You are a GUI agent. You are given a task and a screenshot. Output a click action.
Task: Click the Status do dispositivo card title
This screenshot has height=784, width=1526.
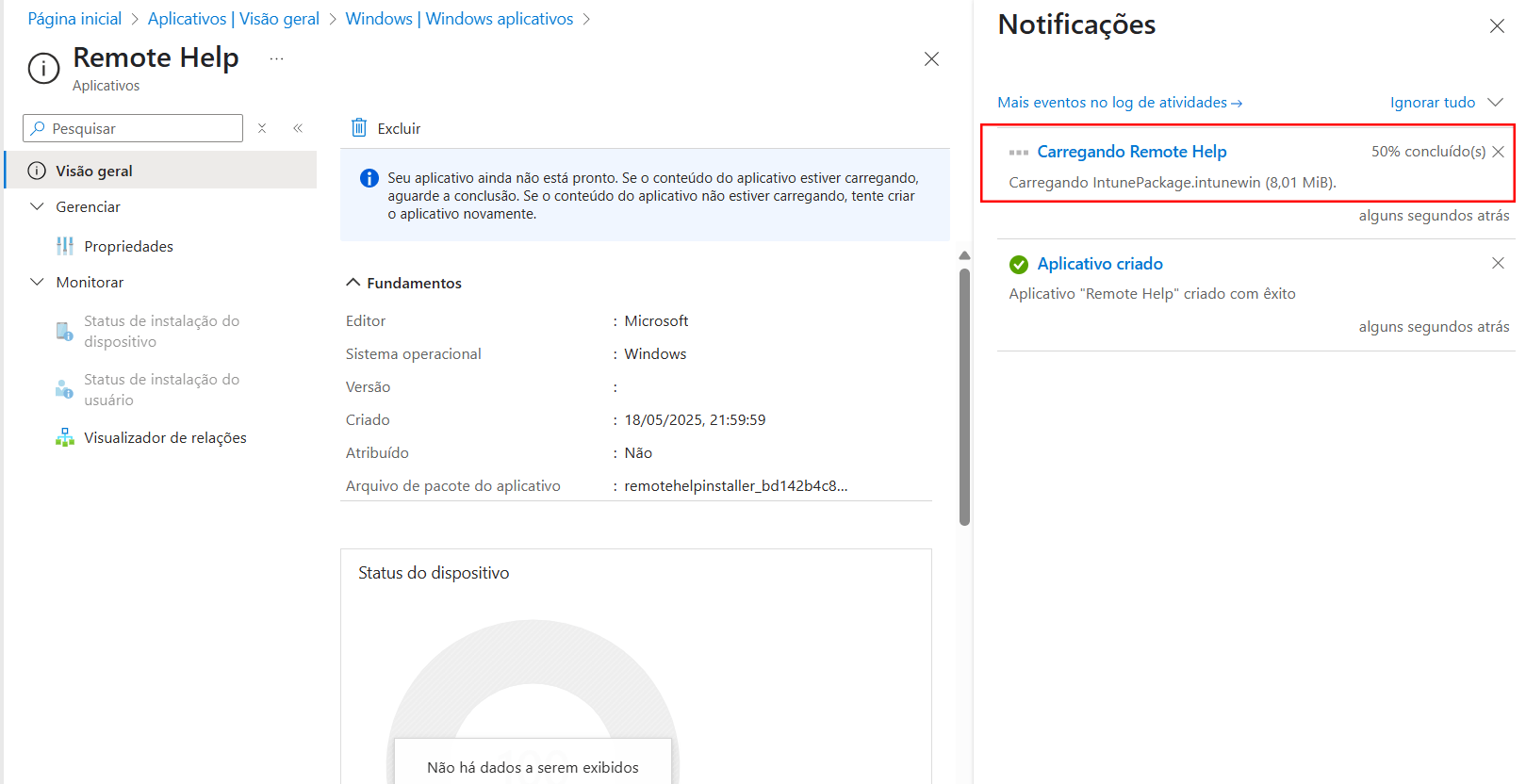[434, 573]
